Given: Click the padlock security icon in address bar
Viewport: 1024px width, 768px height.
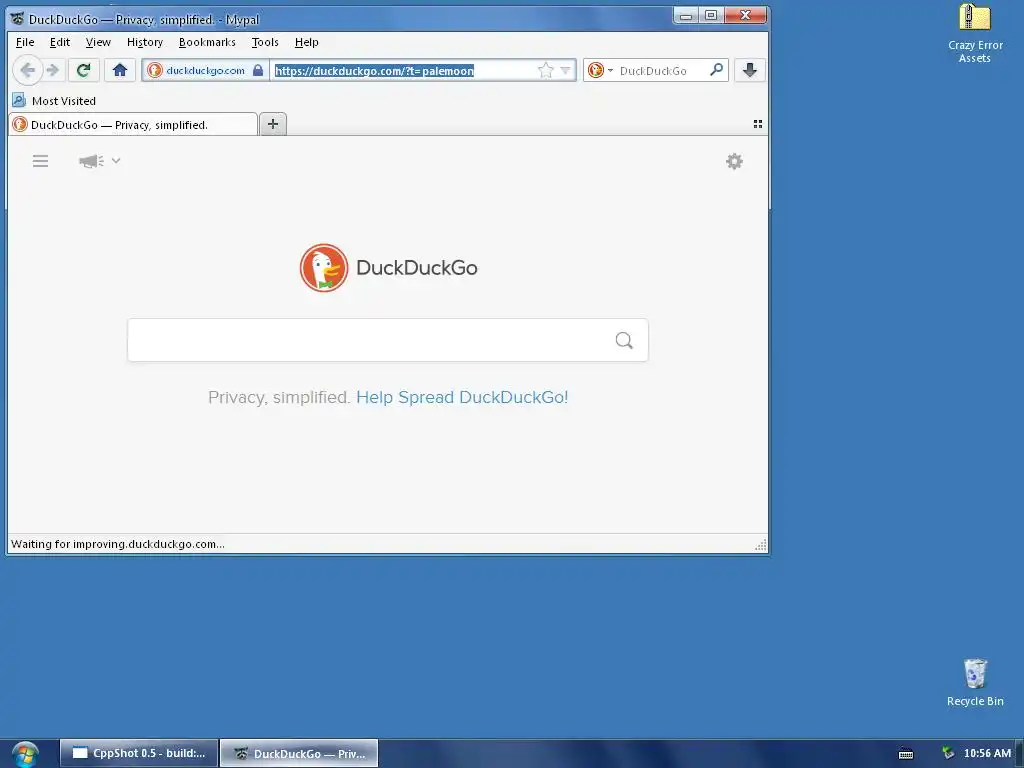Looking at the screenshot, I should click(x=258, y=71).
